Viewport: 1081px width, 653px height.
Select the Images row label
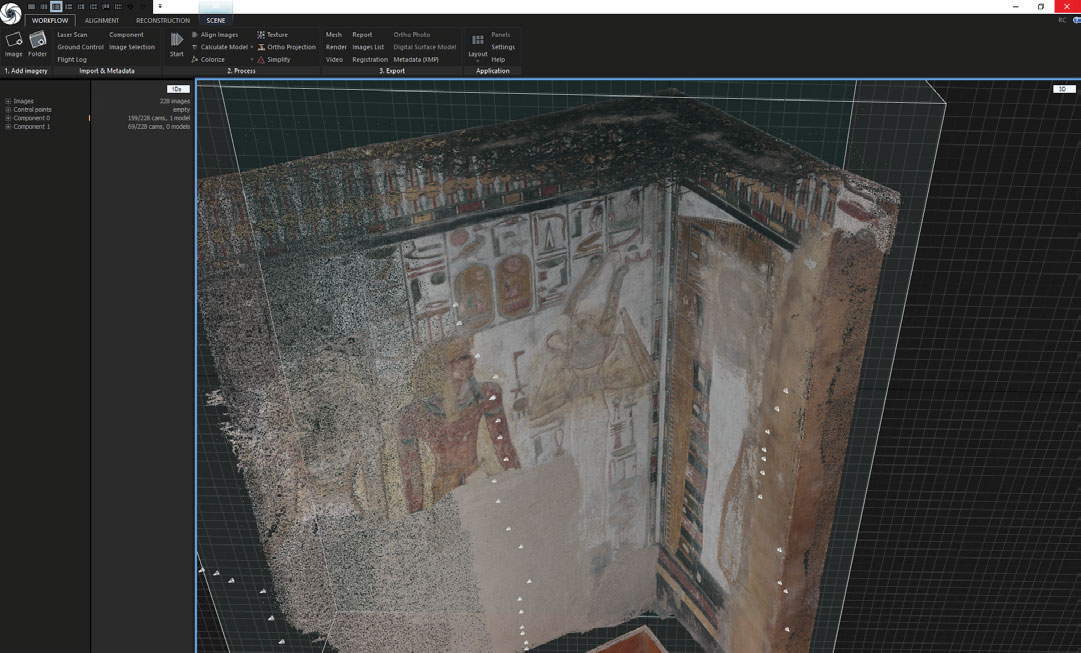[x=23, y=101]
